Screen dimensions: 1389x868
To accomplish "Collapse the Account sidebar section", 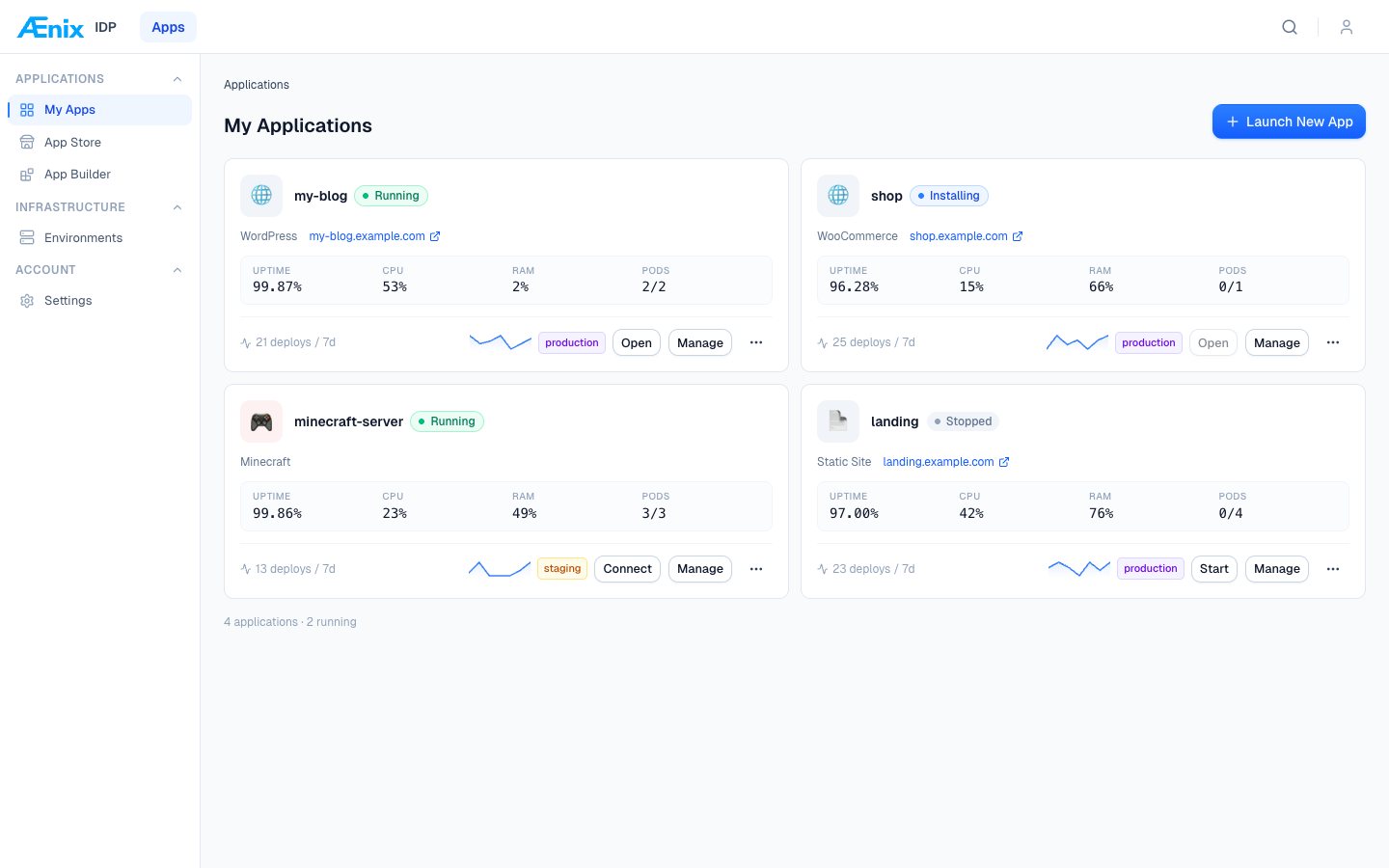I will pyautogui.click(x=177, y=270).
